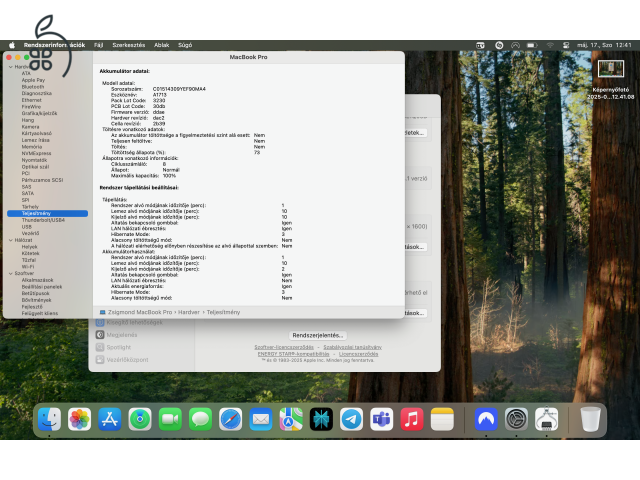The height and width of the screenshot is (480, 640).
Task: Click the Wi-Fi menu bar icon
Action: [550, 45]
